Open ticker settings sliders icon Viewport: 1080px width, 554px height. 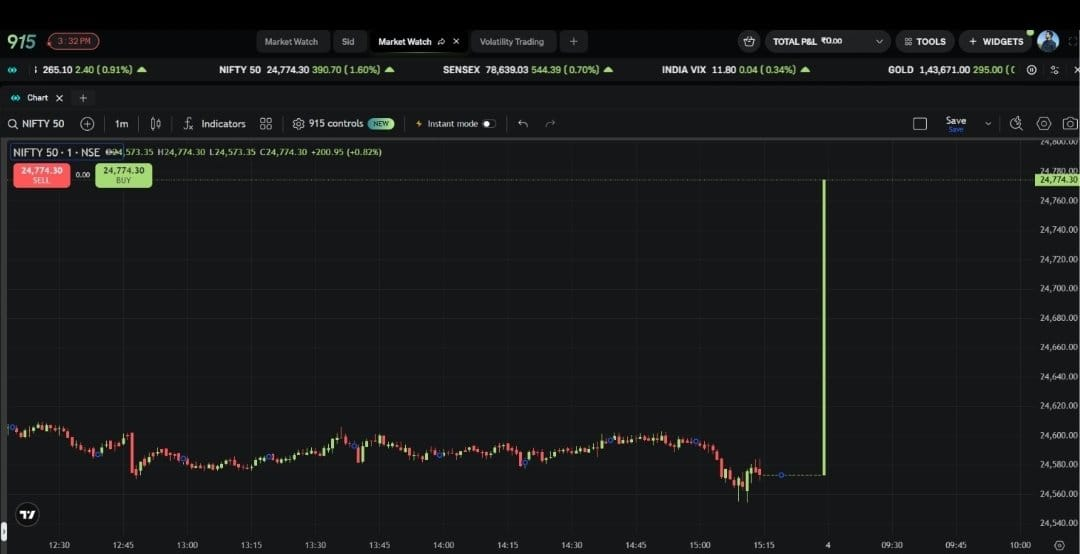pos(1055,70)
